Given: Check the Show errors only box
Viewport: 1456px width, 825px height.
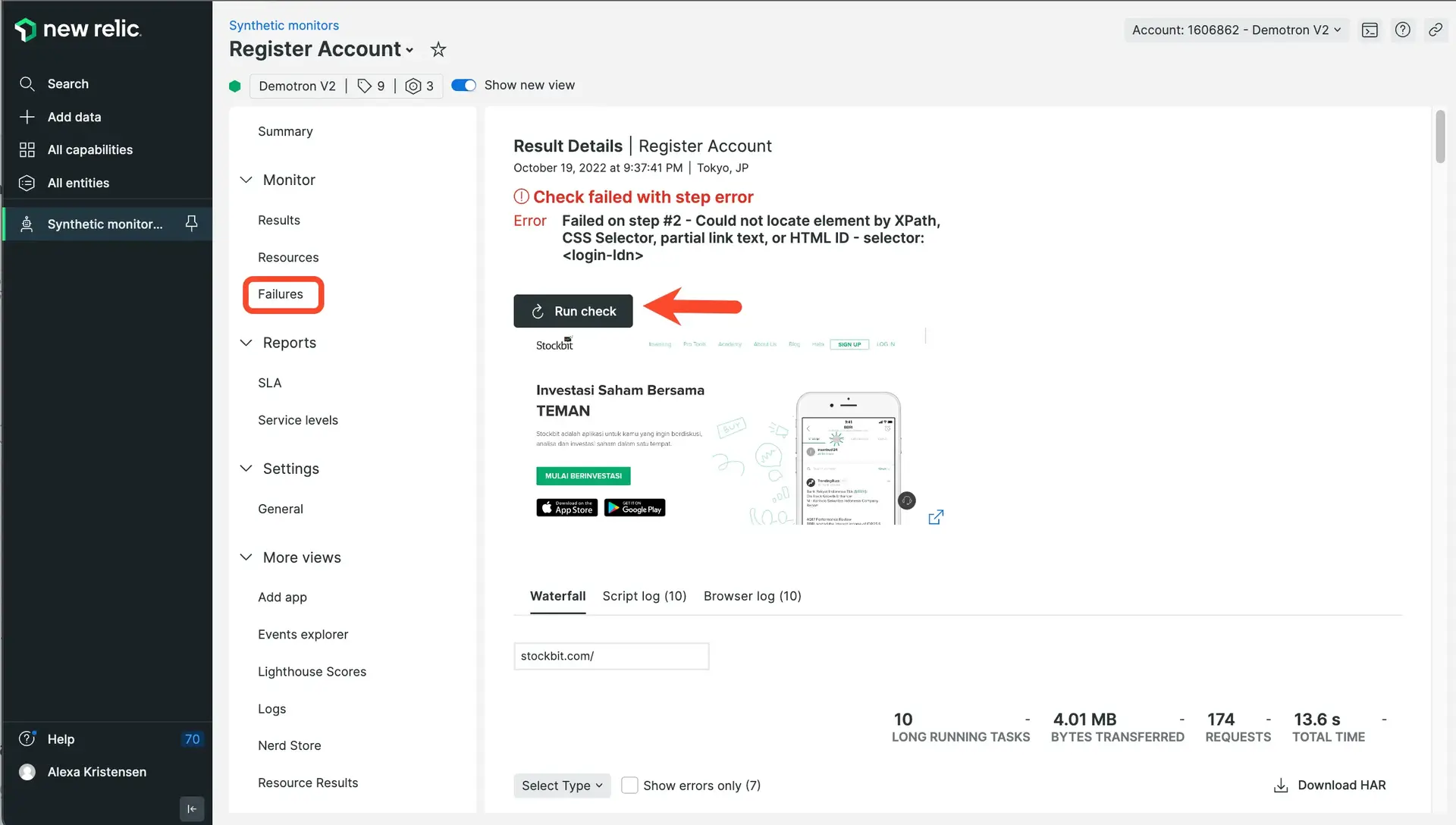Looking at the screenshot, I should coord(629,786).
